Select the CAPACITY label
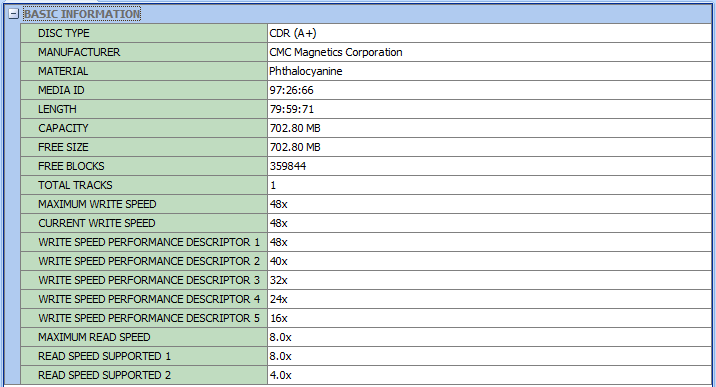Image resolution: width=716 pixels, height=387 pixels. (x=63, y=128)
